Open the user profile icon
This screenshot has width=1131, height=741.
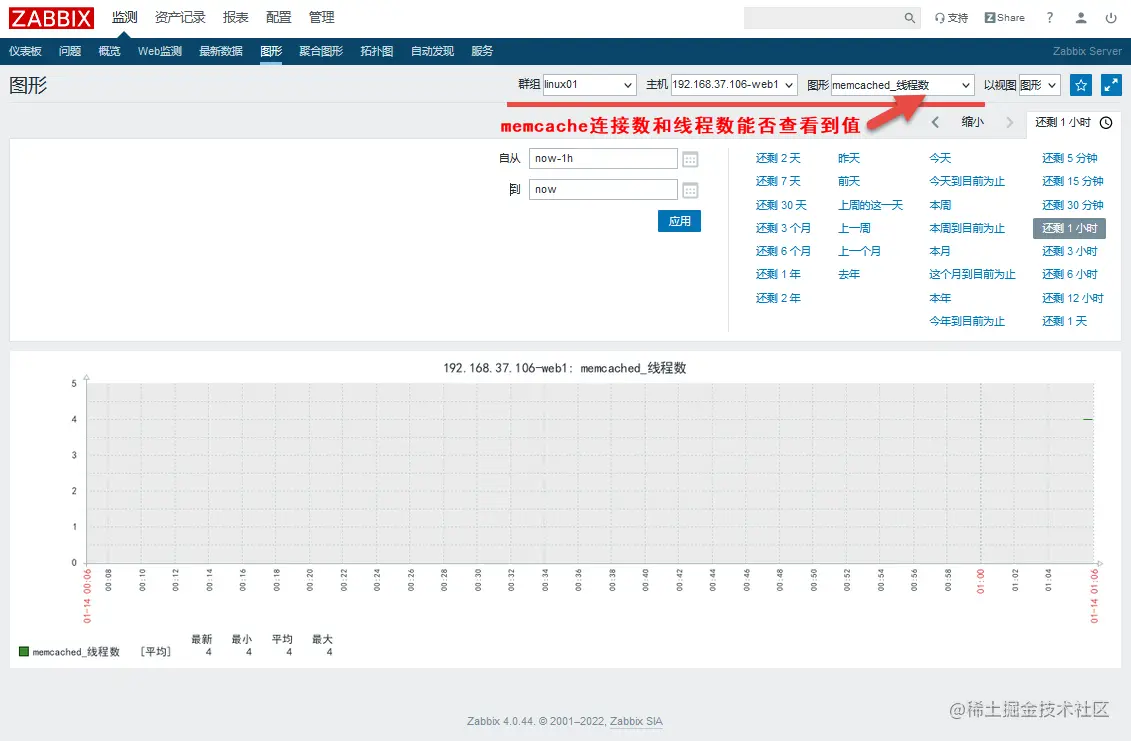(x=1081, y=17)
